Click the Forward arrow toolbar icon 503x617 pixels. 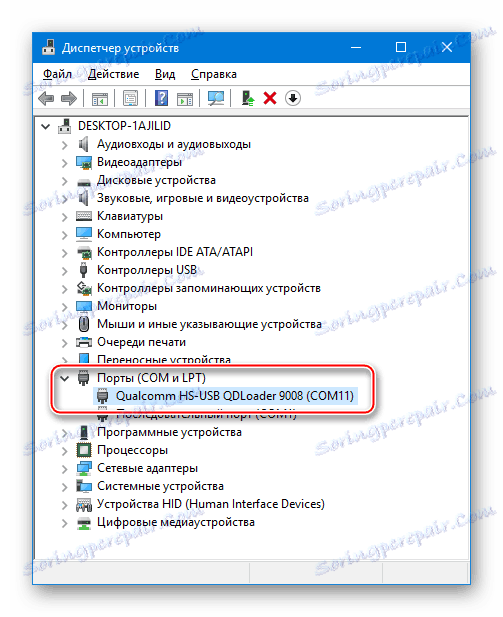(69, 98)
